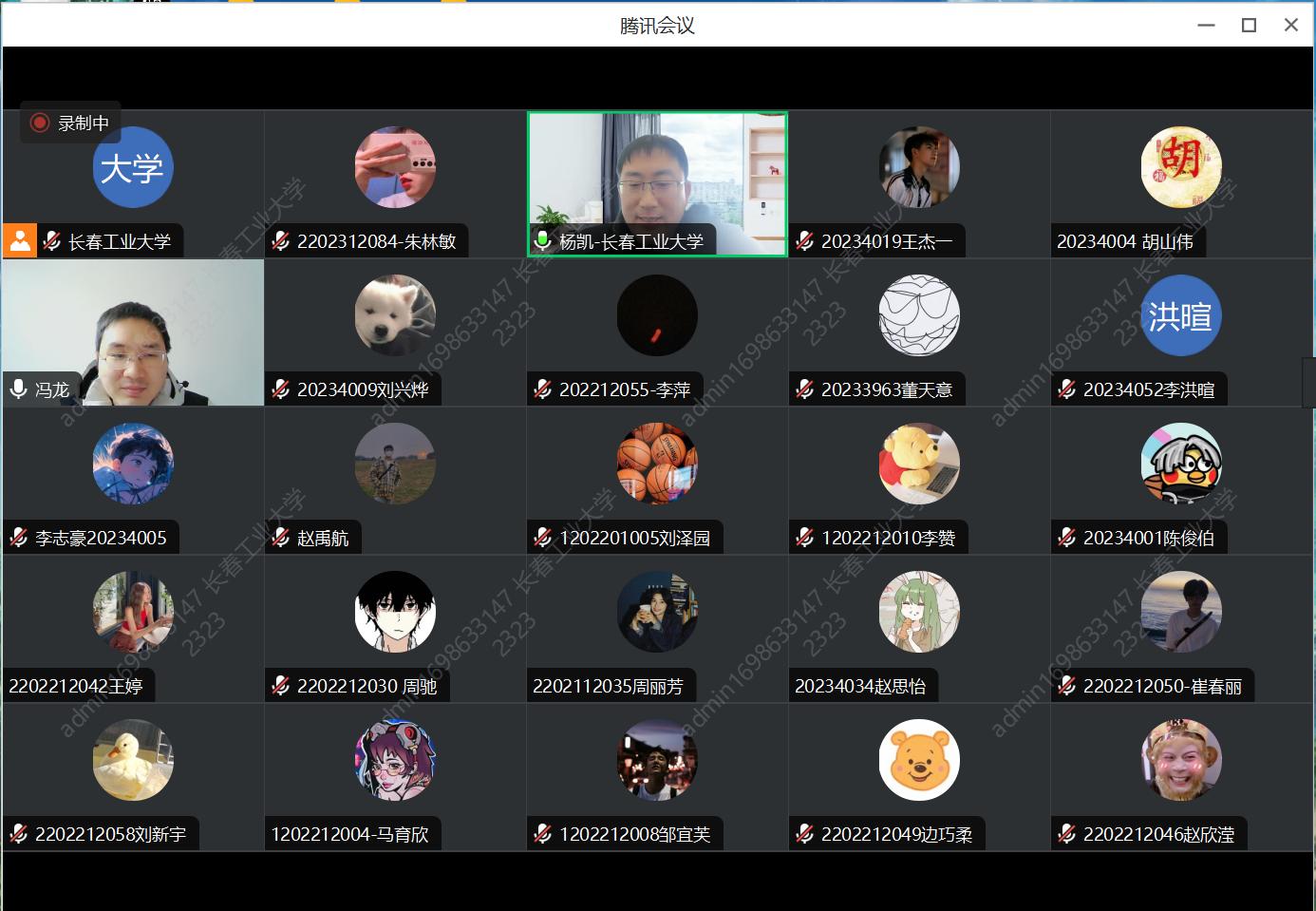Click the muted mic icon for 1202201005刘泽园
Viewport: 1316px width, 911px height.
pyautogui.click(x=543, y=538)
